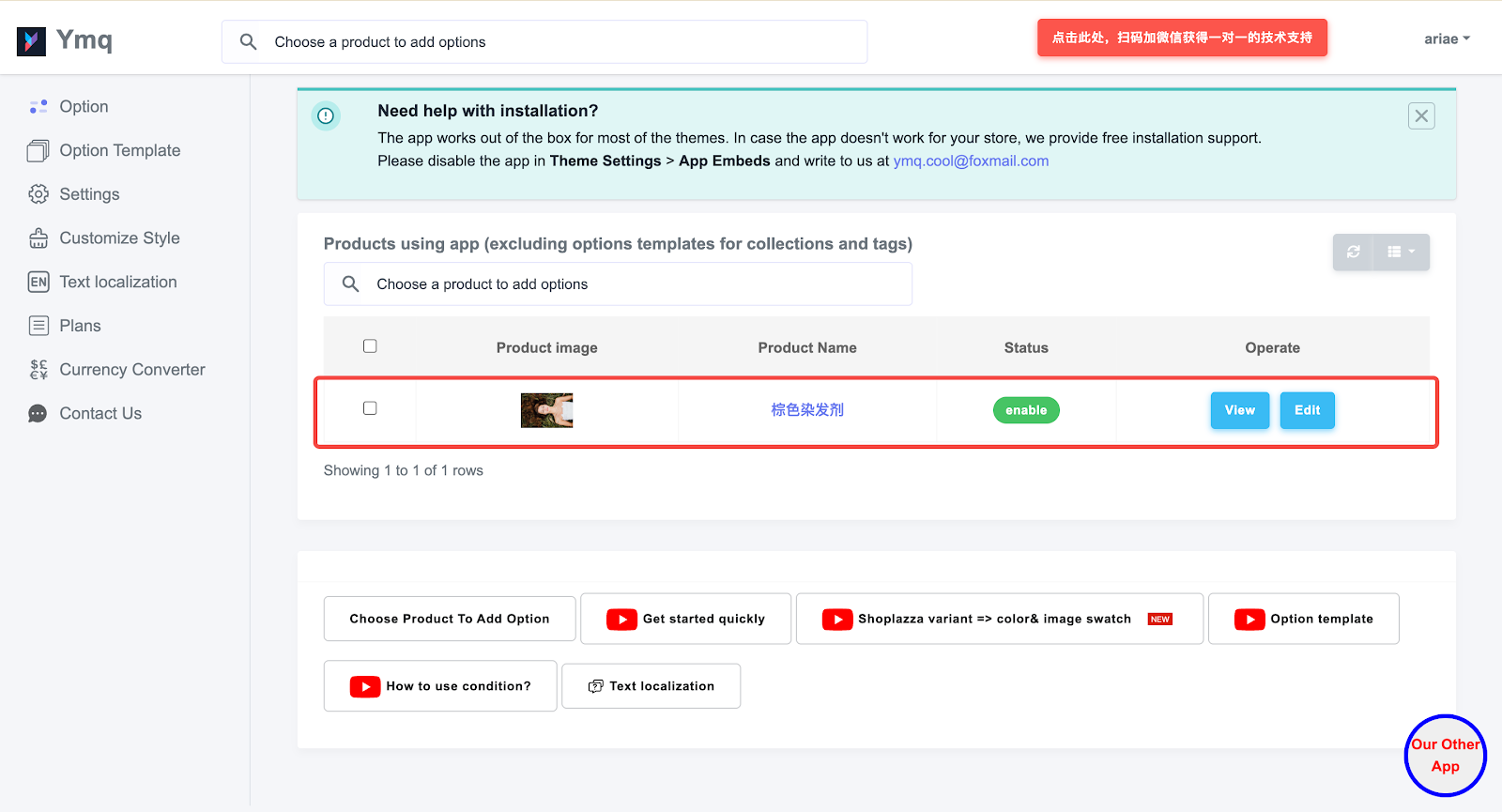Click the magnifier icon in top search bar
Screen dimensions: 1502x812
[248, 42]
